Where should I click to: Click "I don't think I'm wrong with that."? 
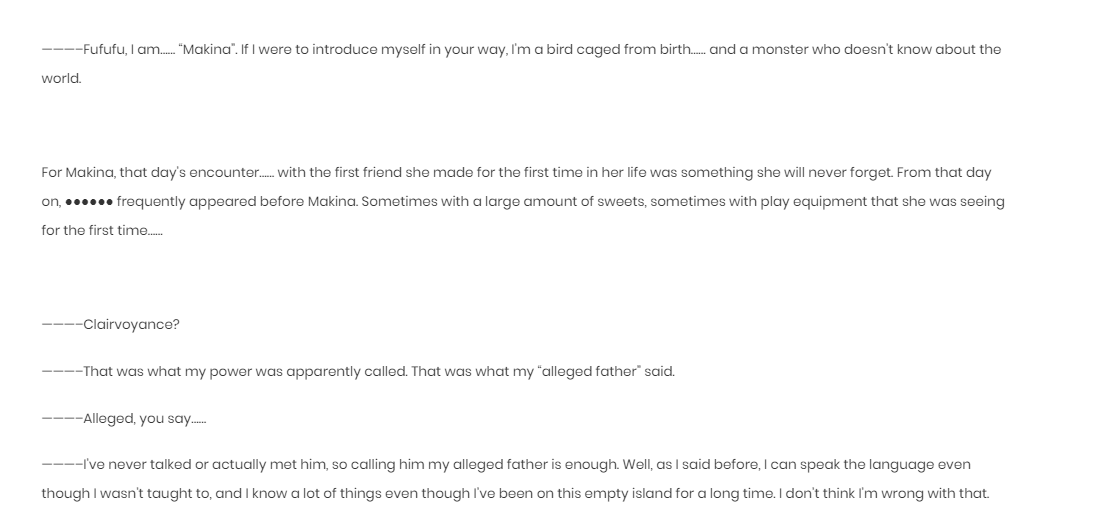[x=884, y=493]
